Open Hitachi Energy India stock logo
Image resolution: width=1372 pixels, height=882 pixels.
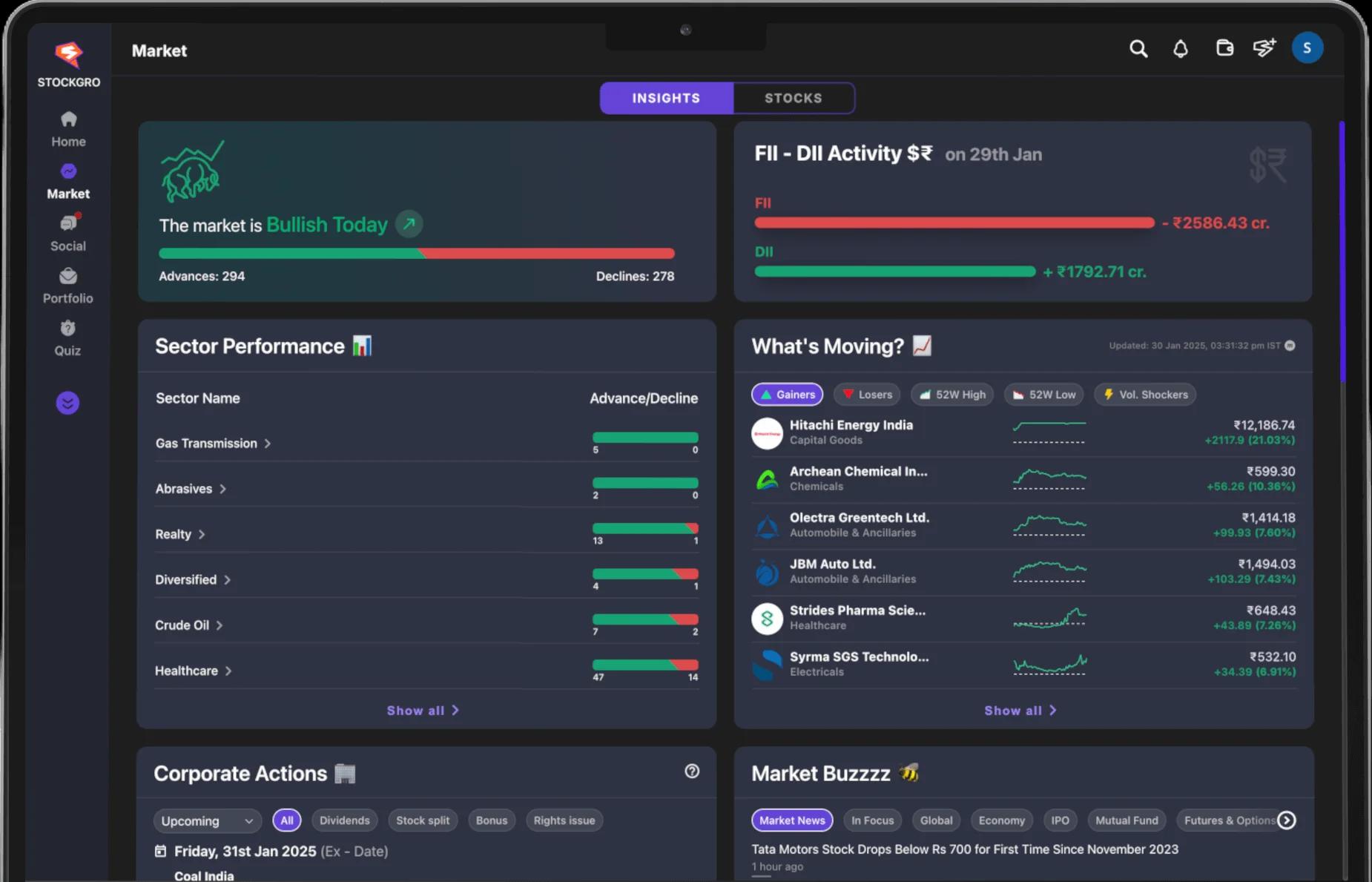767,433
